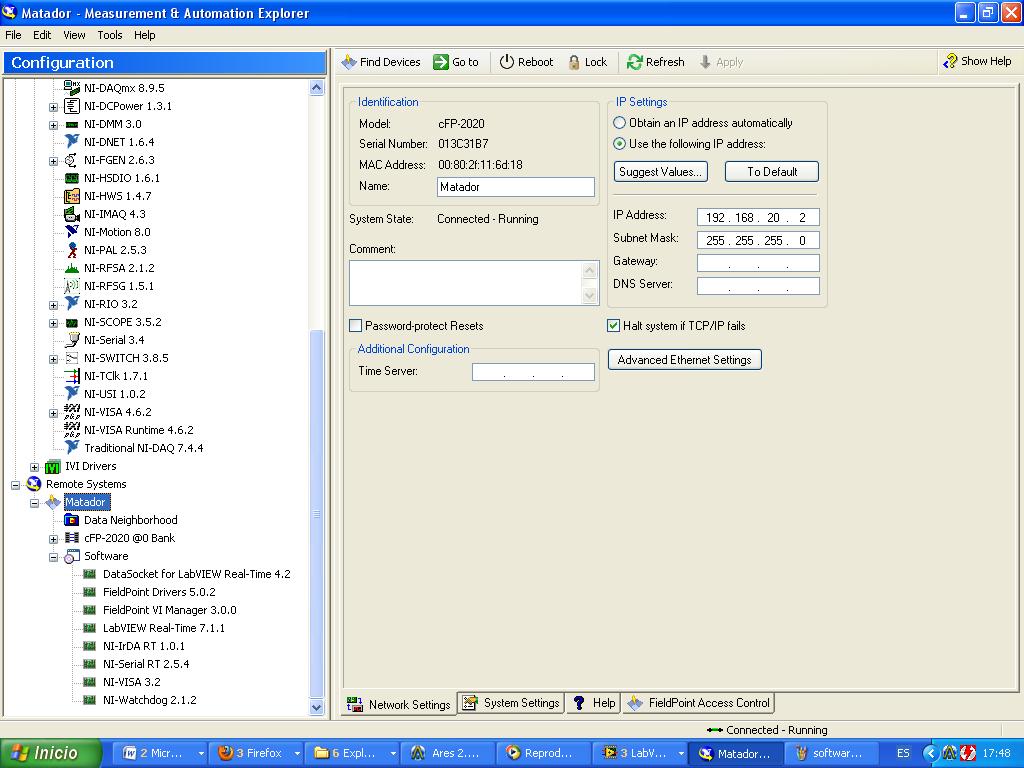This screenshot has width=1024, height=768.
Task: Click the IVI Drivers icon
Action: pos(52,466)
